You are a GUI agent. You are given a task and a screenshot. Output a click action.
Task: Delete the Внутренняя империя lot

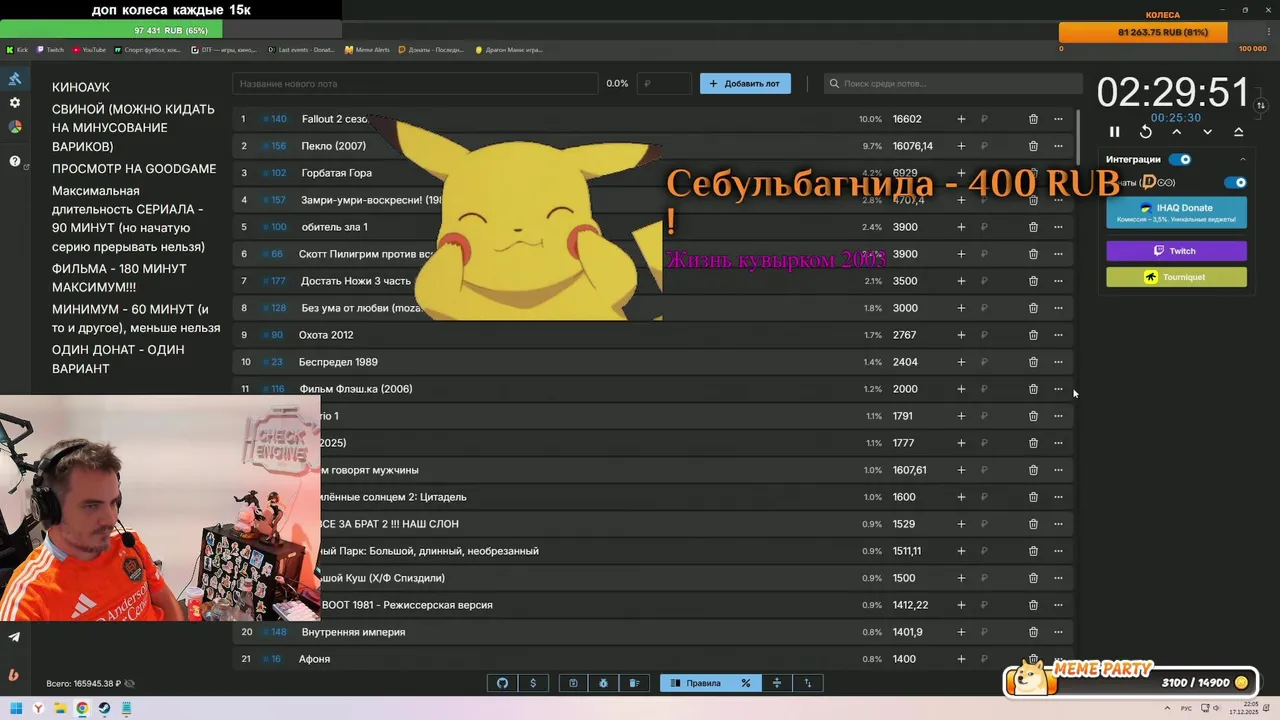pos(1033,632)
